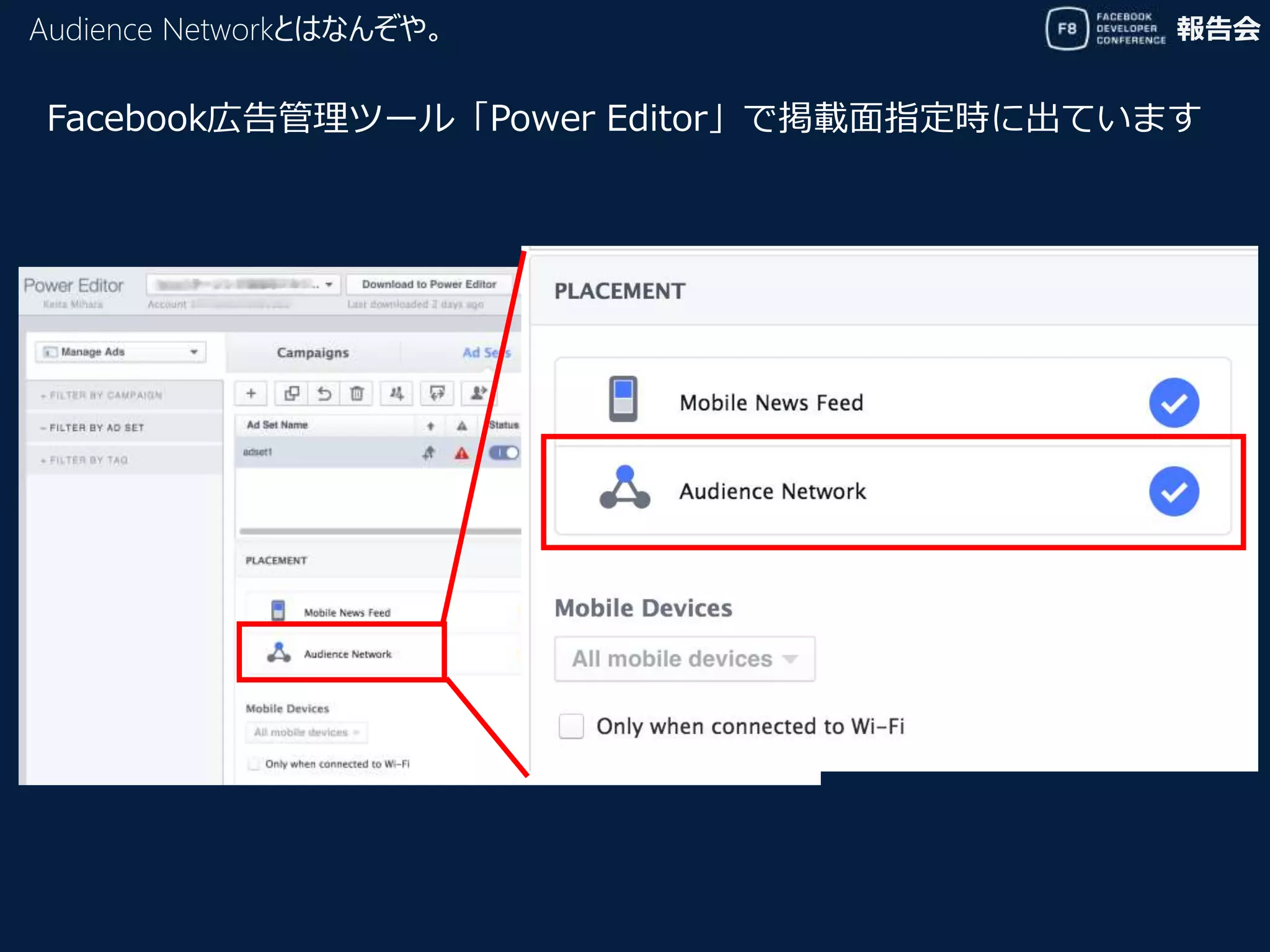Click the horizontal scrollbar under ad set list

coord(380,531)
